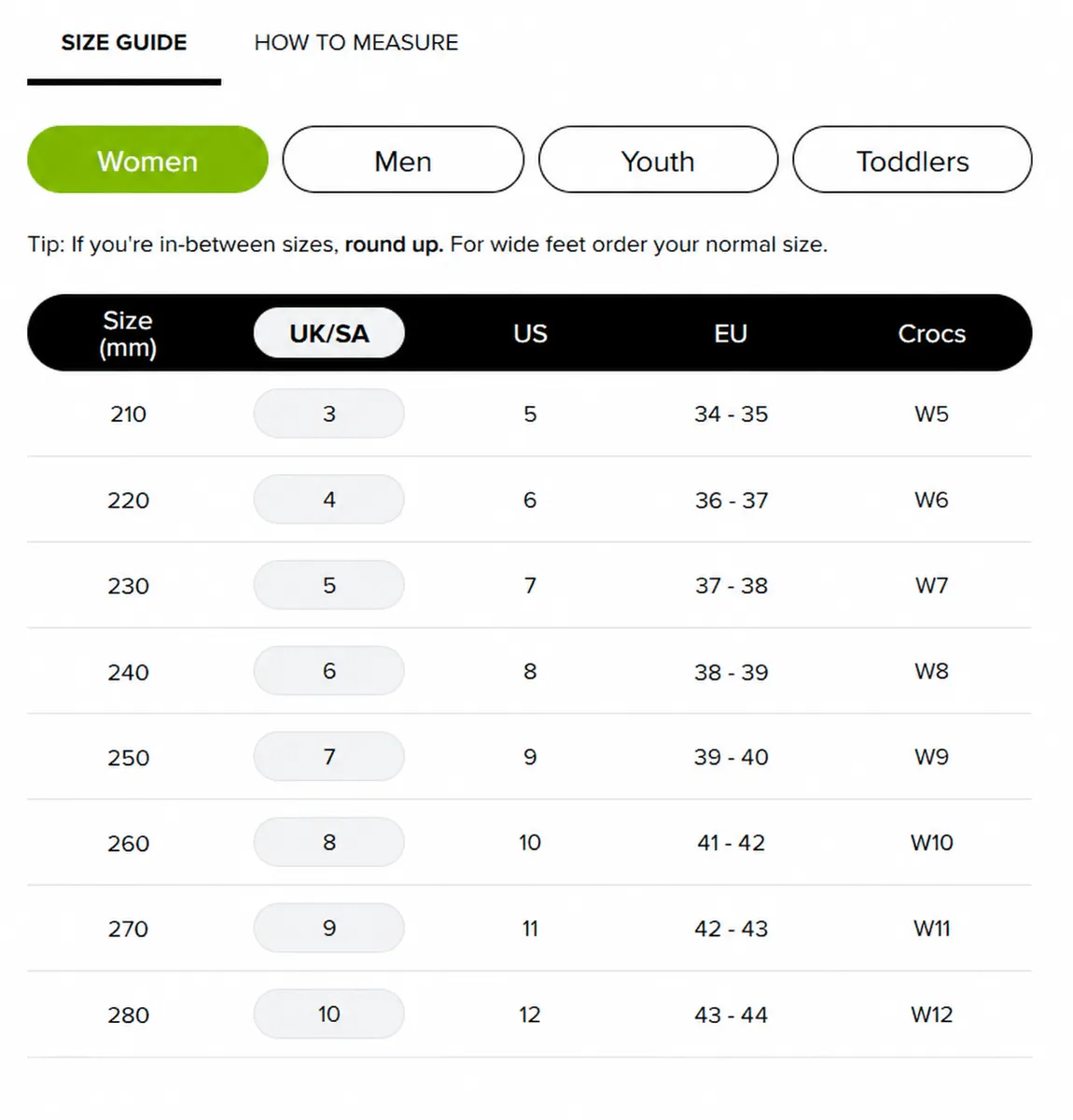Screen dimensions: 1073x1120
Task: Pick UK/SA size 7 pill
Action: click(x=329, y=757)
